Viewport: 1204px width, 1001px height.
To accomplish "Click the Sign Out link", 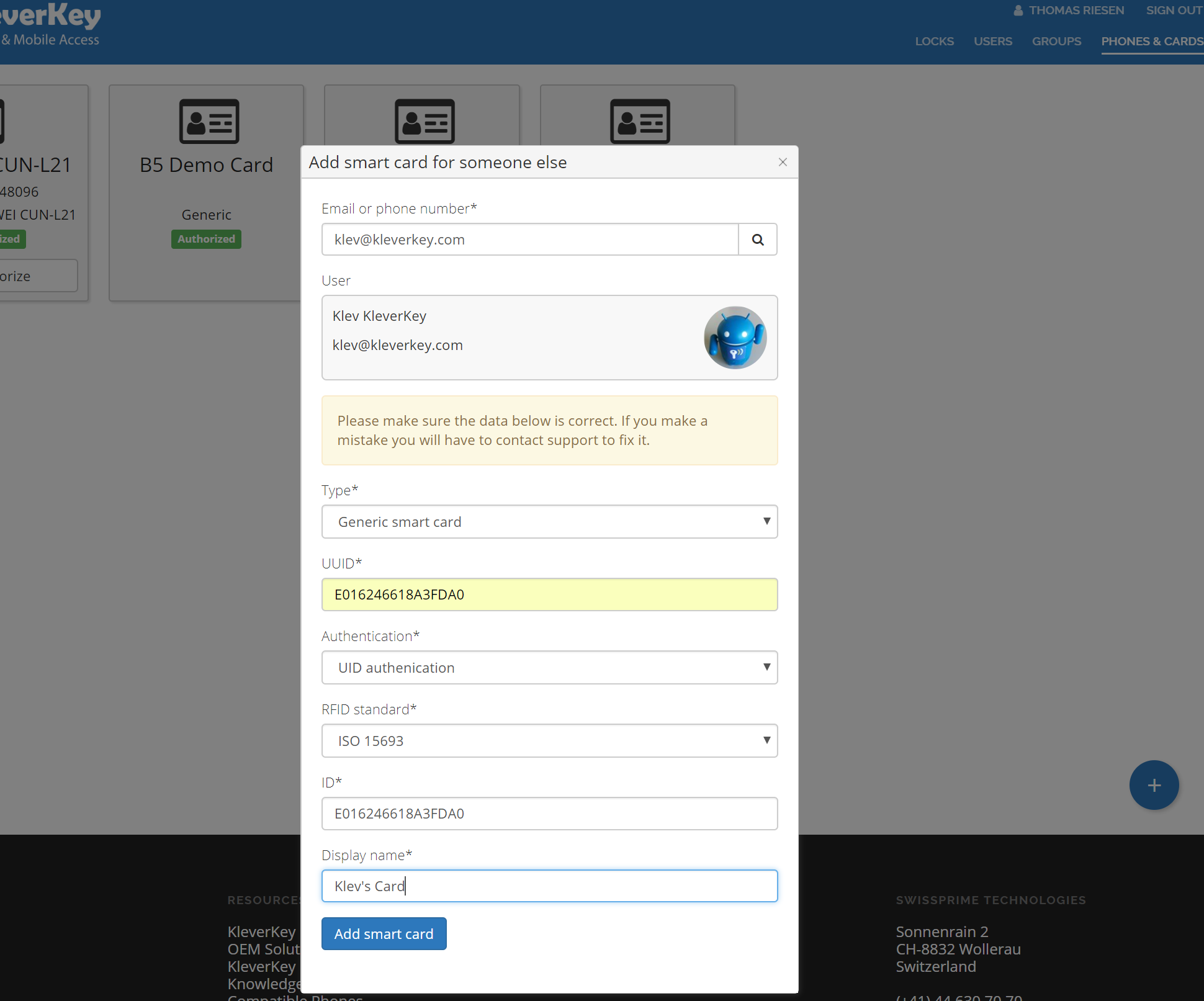I will click(1174, 11).
